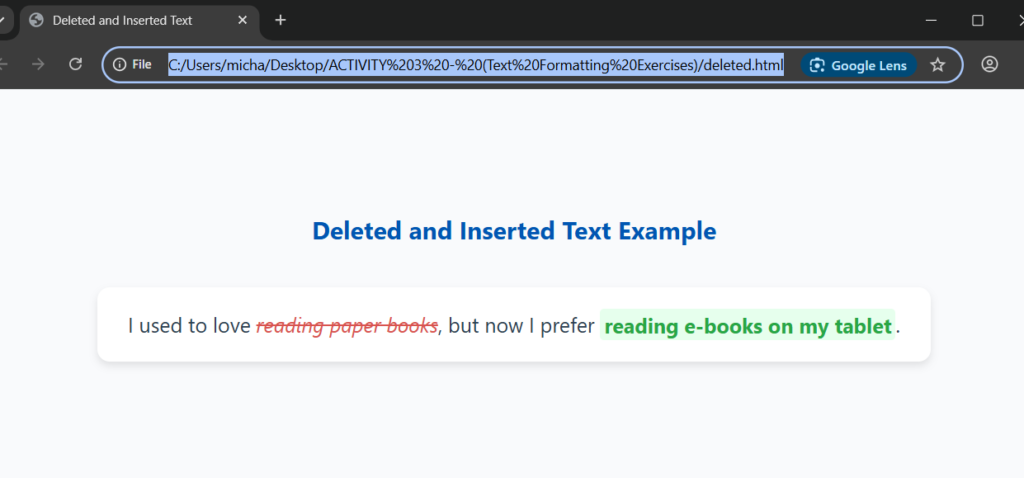Search this page with Google Lens

[x=858, y=65]
